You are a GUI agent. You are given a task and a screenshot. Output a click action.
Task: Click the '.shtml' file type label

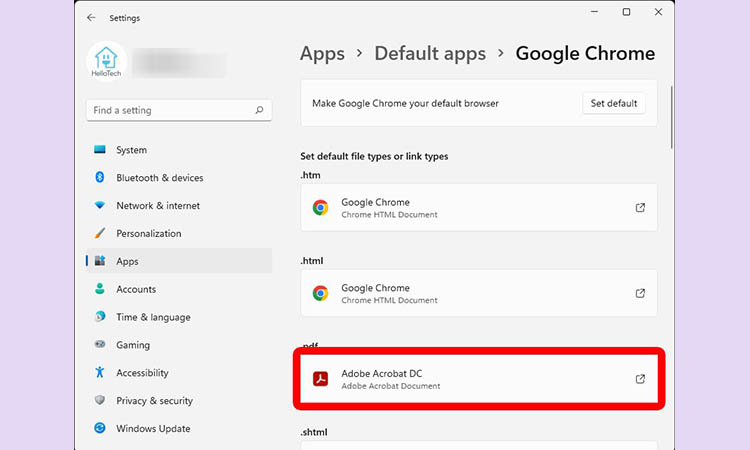tap(314, 432)
